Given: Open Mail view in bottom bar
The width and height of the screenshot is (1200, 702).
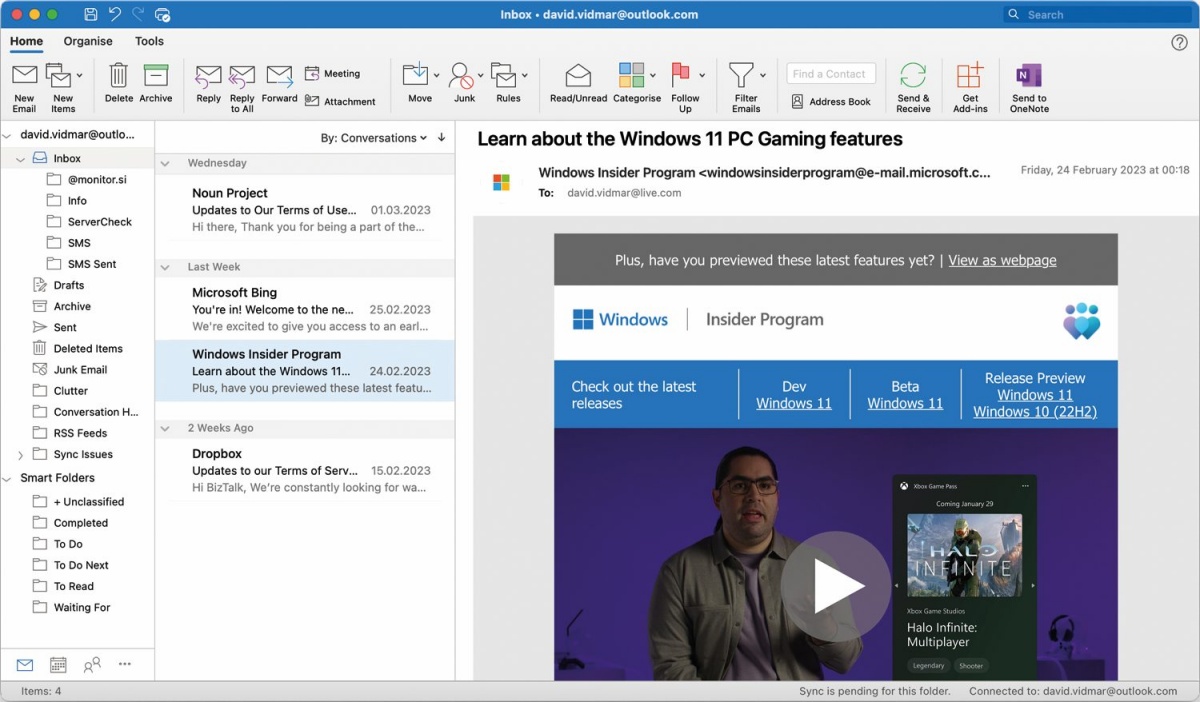Looking at the screenshot, I should click(25, 664).
